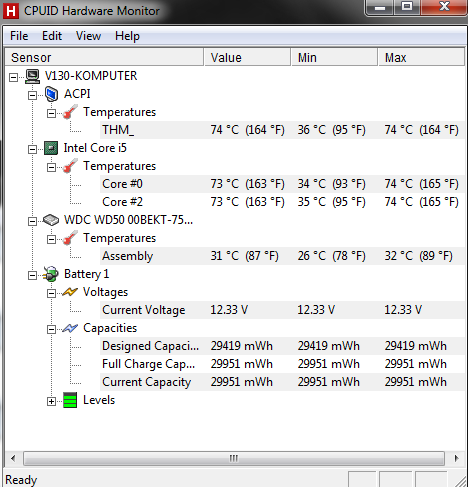Expand the Levels group

coord(51,402)
